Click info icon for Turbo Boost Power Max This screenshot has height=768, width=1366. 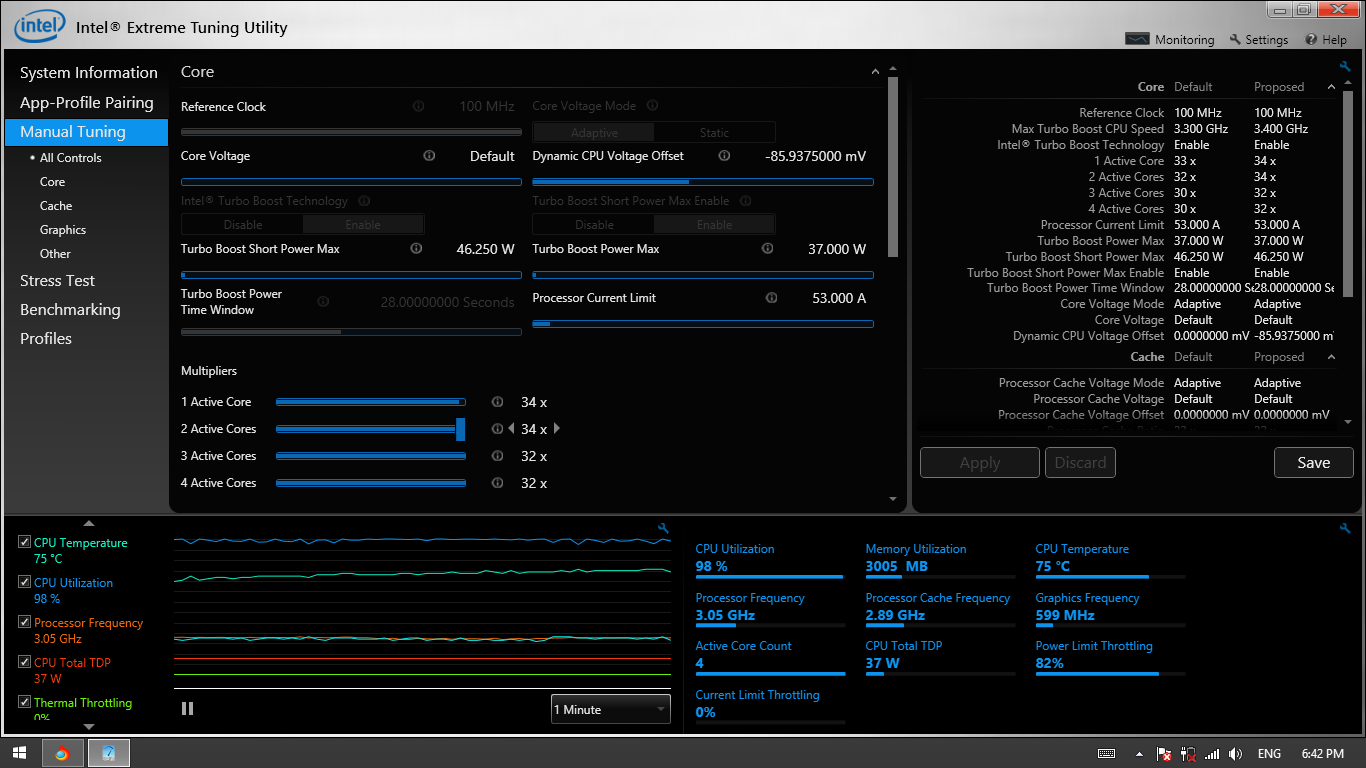(767, 248)
